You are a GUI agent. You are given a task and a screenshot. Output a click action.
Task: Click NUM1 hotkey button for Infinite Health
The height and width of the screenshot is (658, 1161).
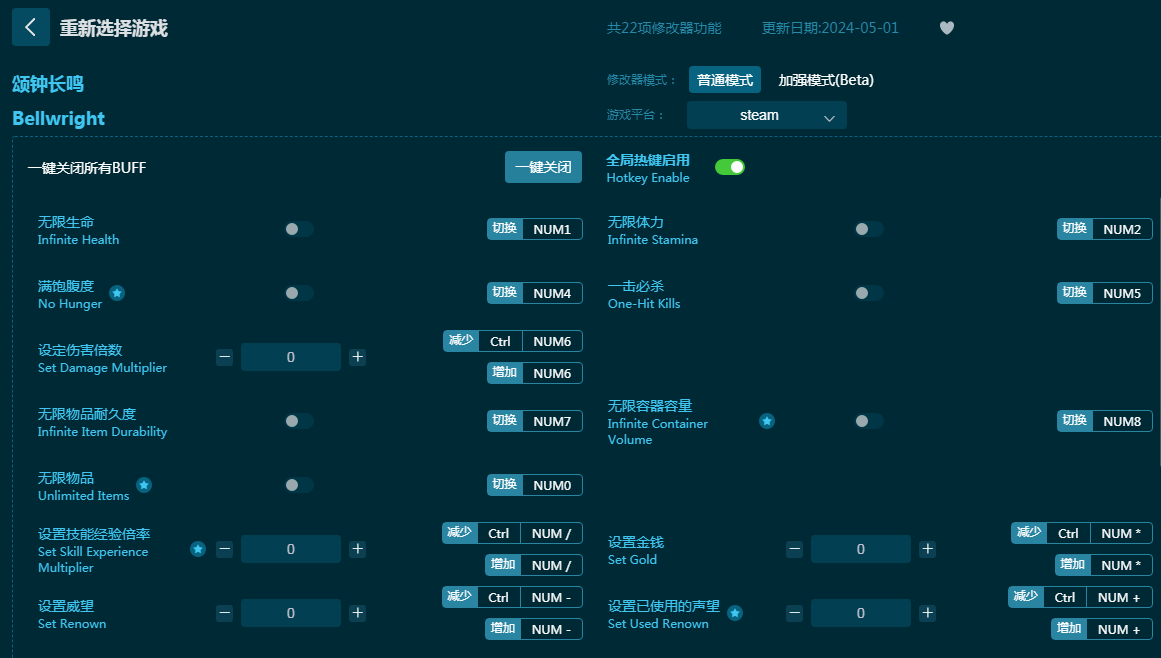click(x=535, y=229)
